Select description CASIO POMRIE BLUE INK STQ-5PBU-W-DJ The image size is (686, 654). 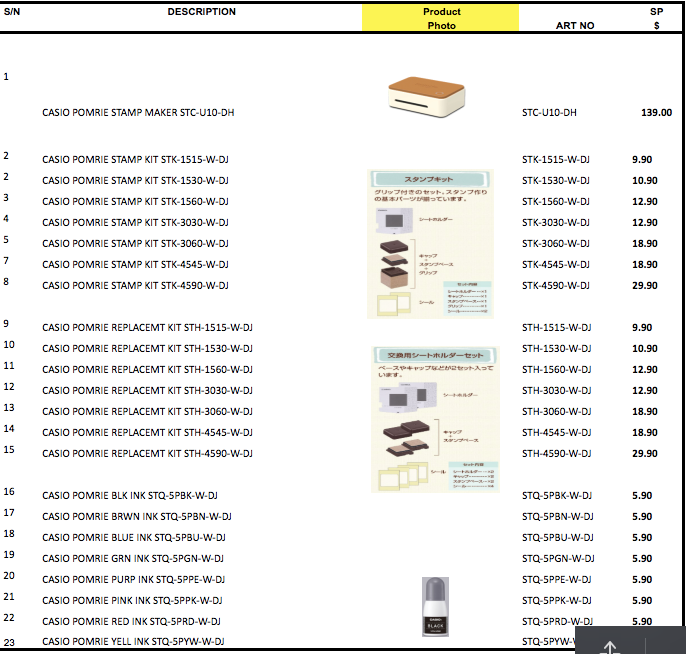pyautogui.click(x=134, y=537)
